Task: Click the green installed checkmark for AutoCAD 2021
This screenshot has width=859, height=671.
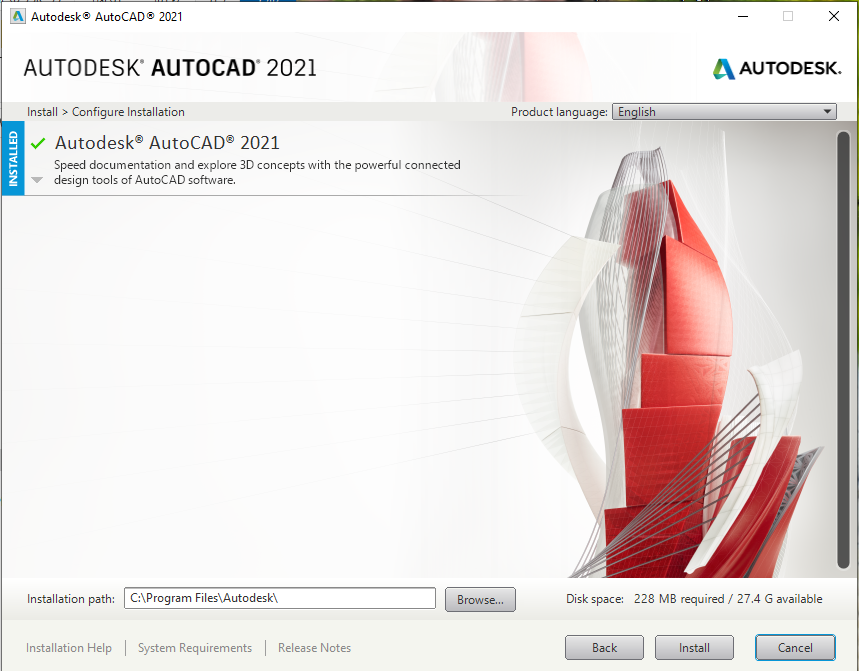Action: [38, 144]
